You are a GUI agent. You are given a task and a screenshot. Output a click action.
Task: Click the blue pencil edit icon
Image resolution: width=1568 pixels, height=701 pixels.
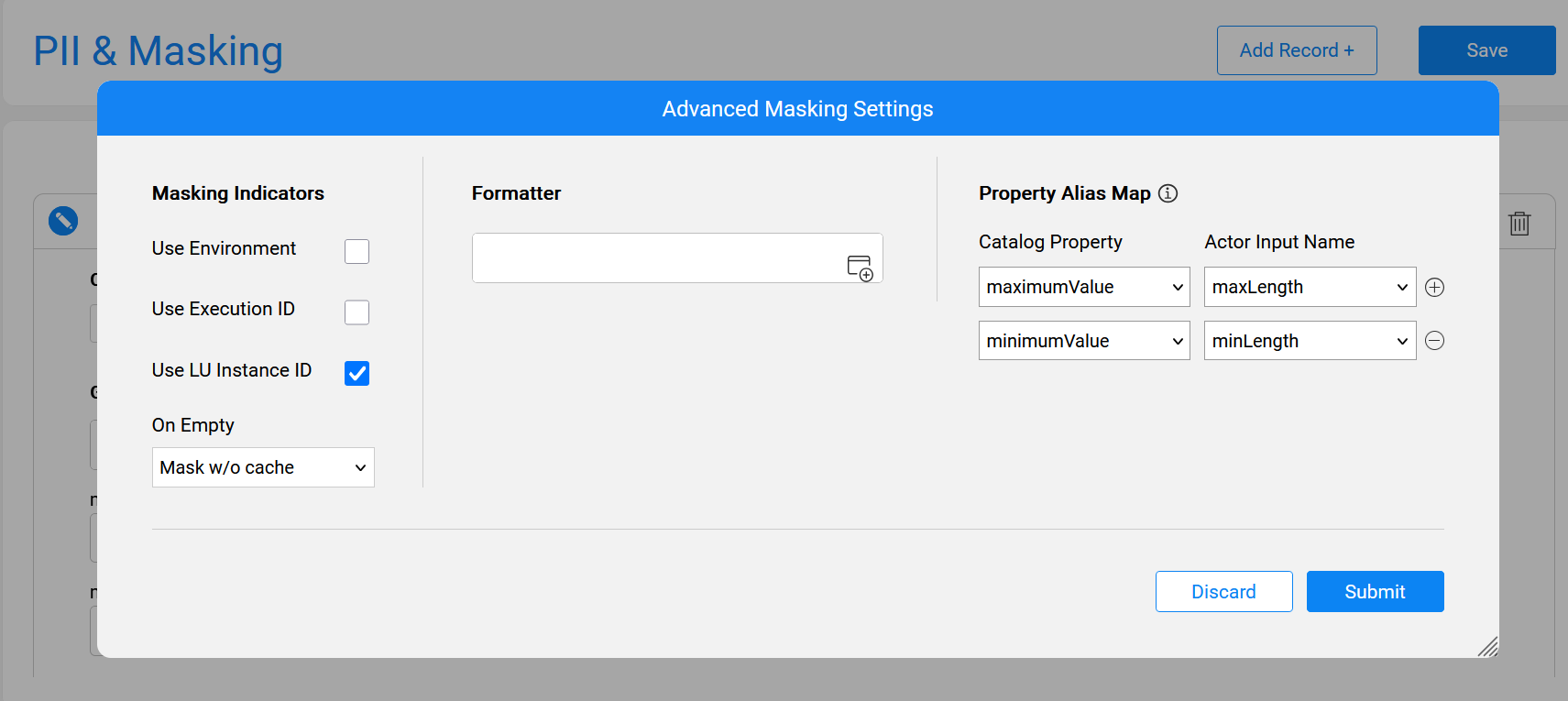(63, 221)
